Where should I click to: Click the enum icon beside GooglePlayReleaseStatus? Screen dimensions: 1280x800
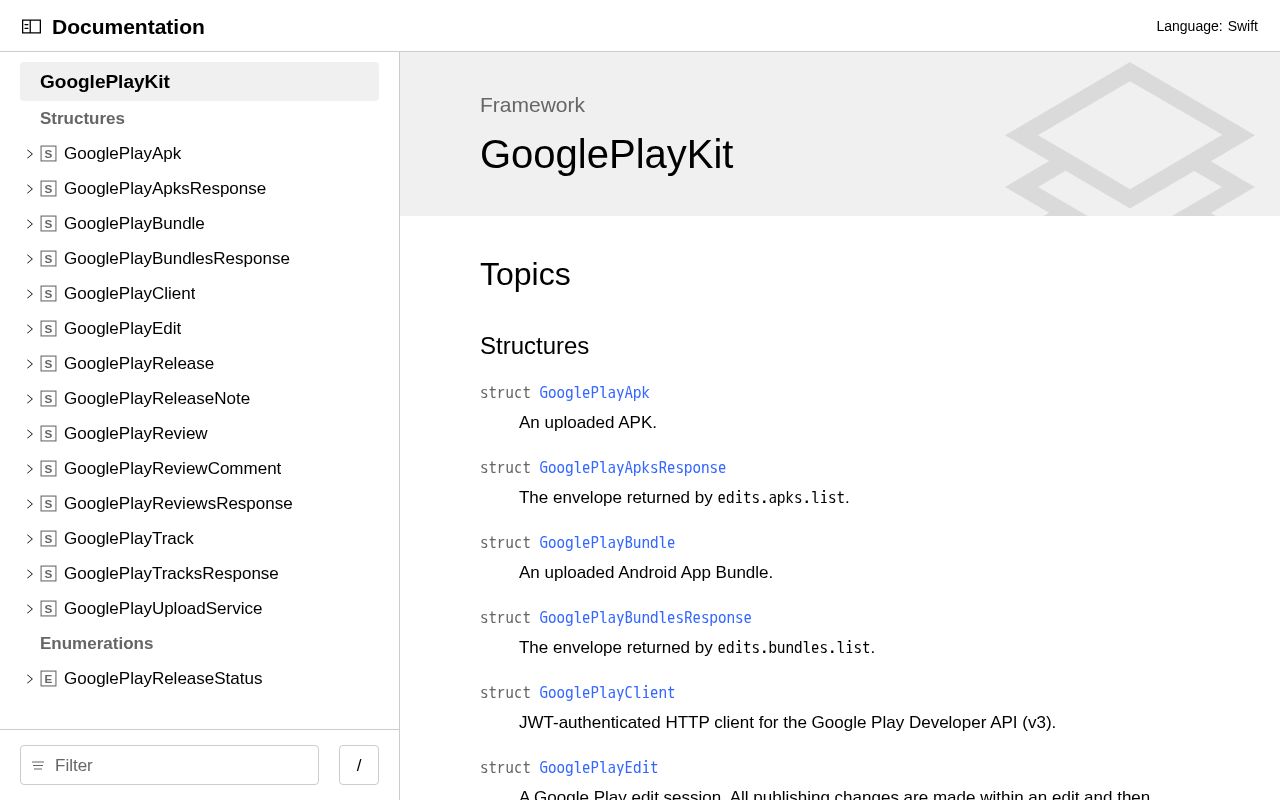coord(48,679)
